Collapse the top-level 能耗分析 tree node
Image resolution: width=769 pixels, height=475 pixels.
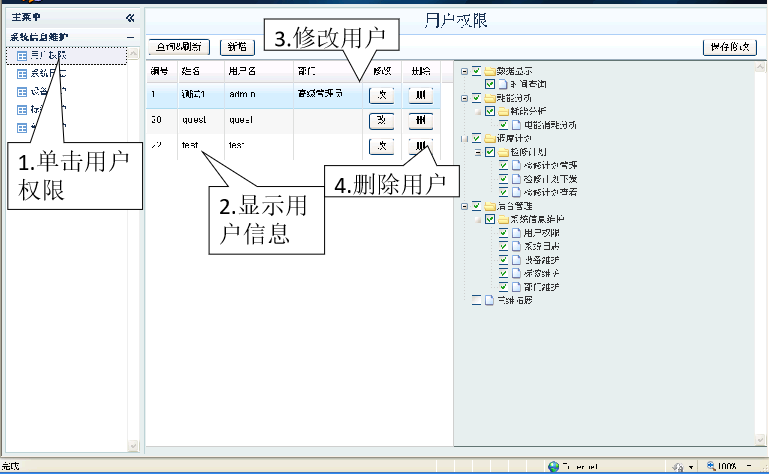[464, 99]
